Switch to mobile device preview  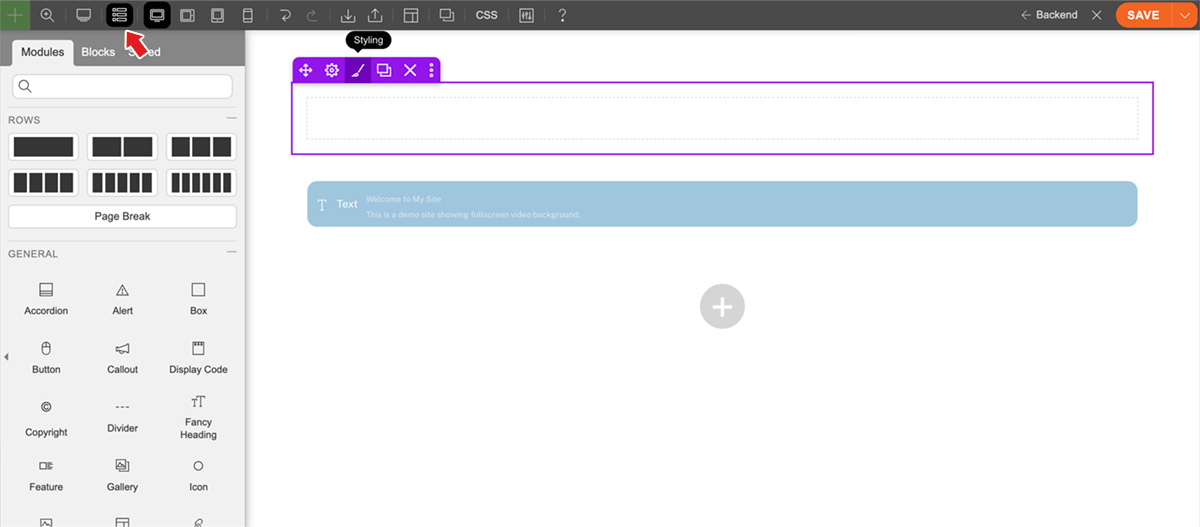248,15
